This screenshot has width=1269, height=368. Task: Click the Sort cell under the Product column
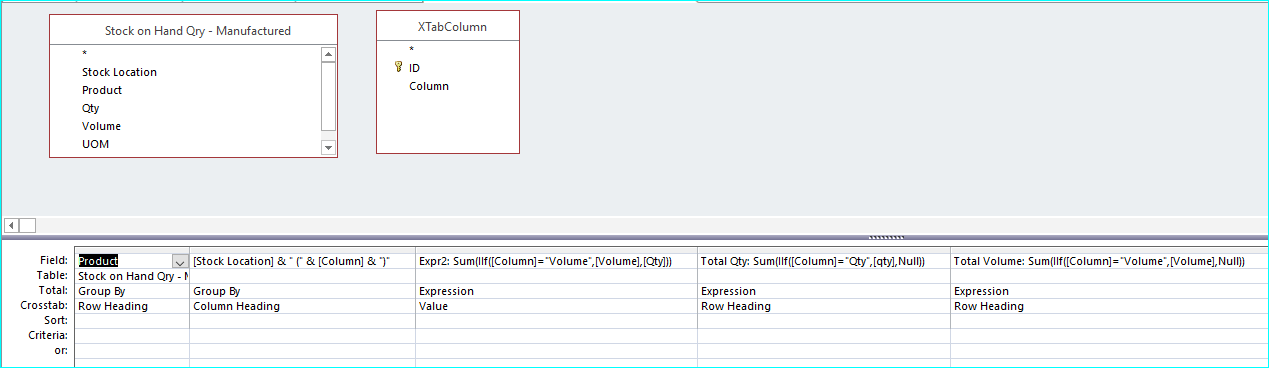pyautogui.click(x=132, y=321)
